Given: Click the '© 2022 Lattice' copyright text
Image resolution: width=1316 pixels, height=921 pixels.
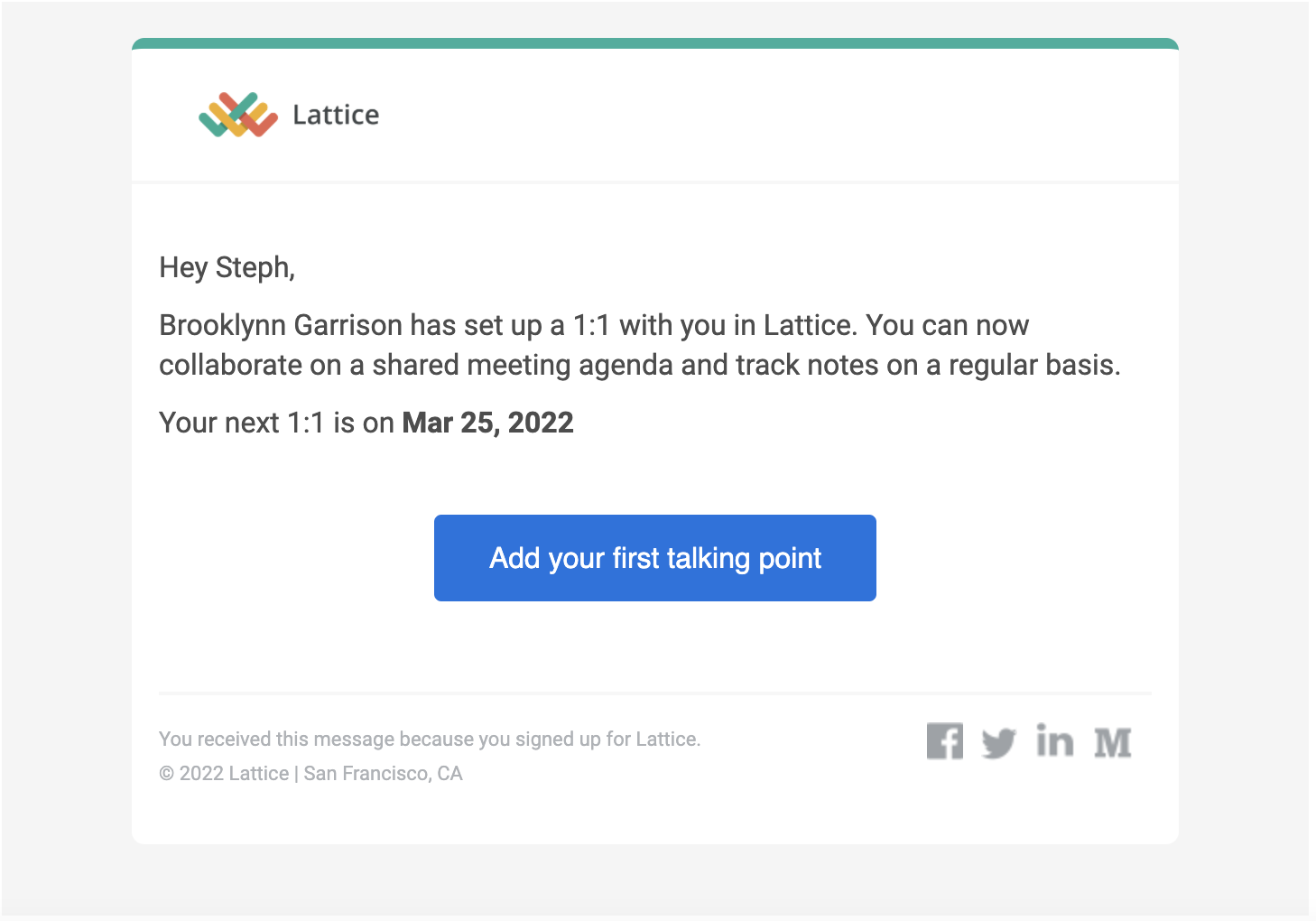Looking at the screenshot, I should tap(224, 773).
